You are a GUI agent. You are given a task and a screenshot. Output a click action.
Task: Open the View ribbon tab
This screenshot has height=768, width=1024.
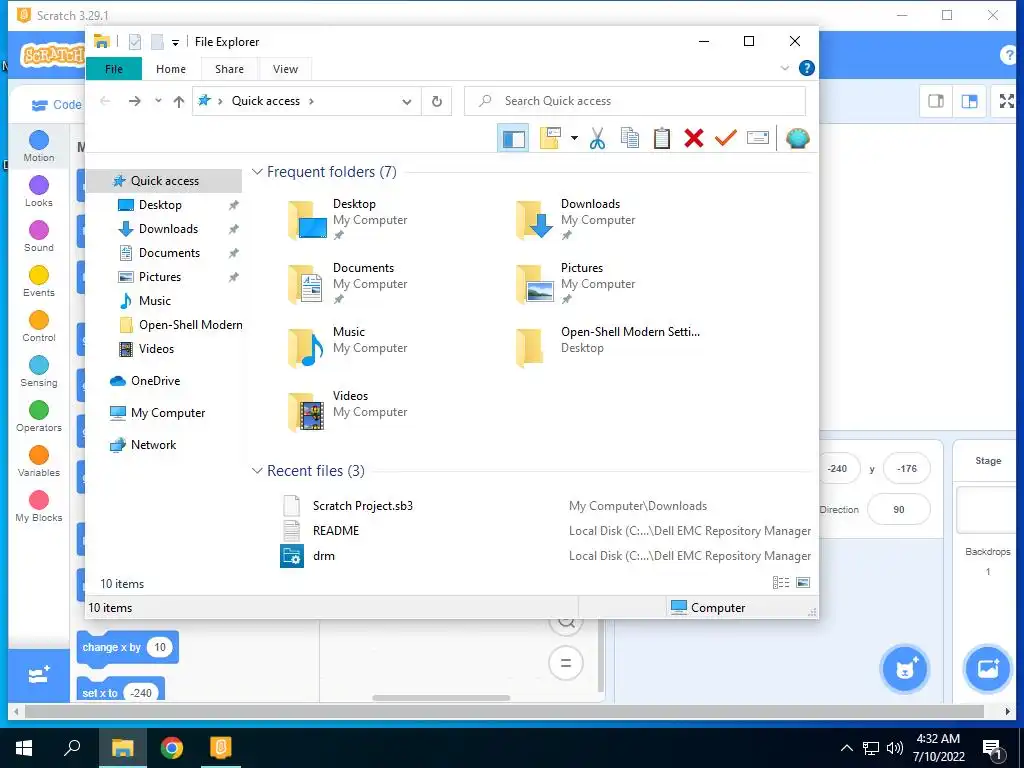pyautogui.click(x=285, y=69)
